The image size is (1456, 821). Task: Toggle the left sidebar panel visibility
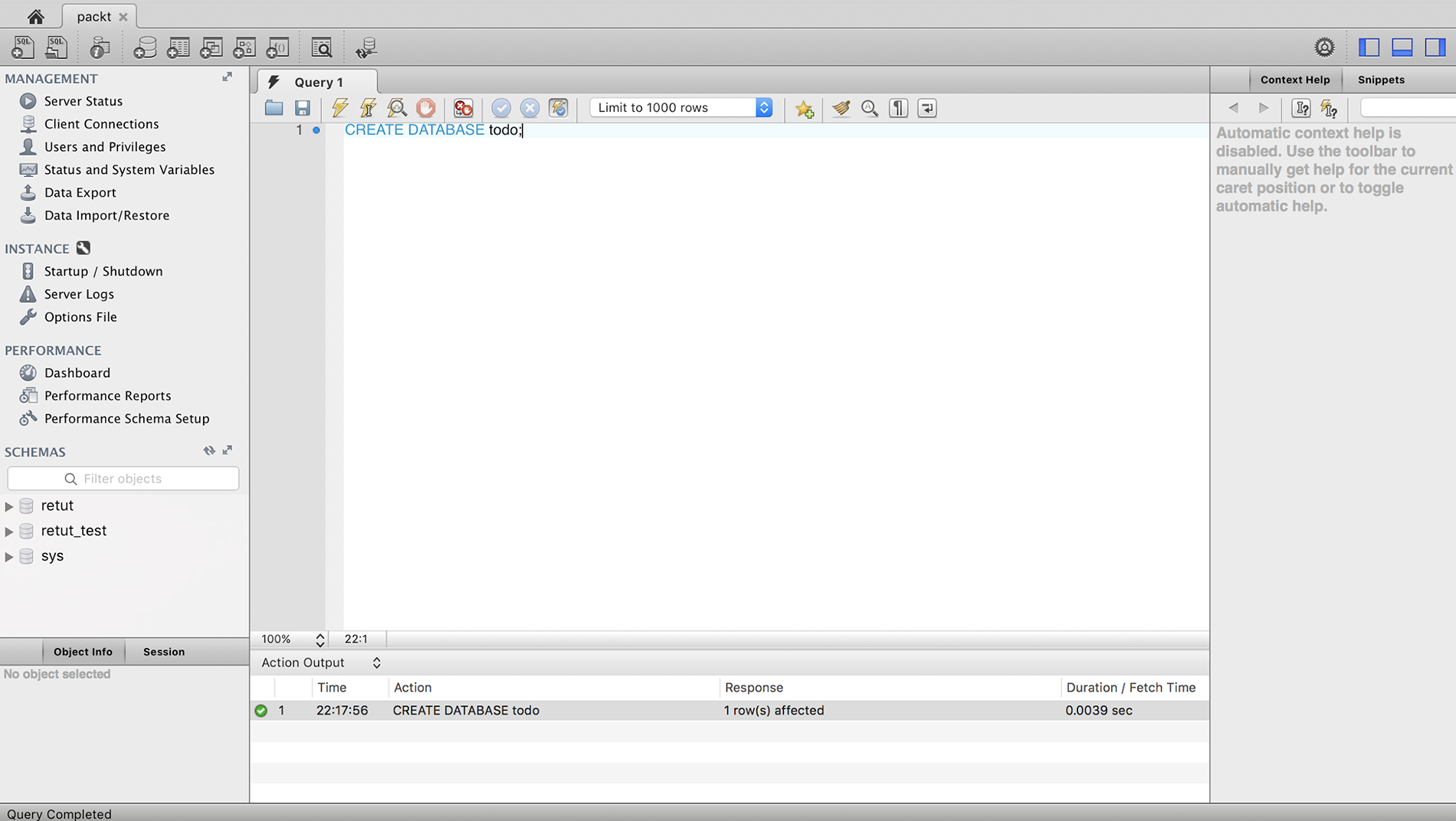(x=1369, y=47)
